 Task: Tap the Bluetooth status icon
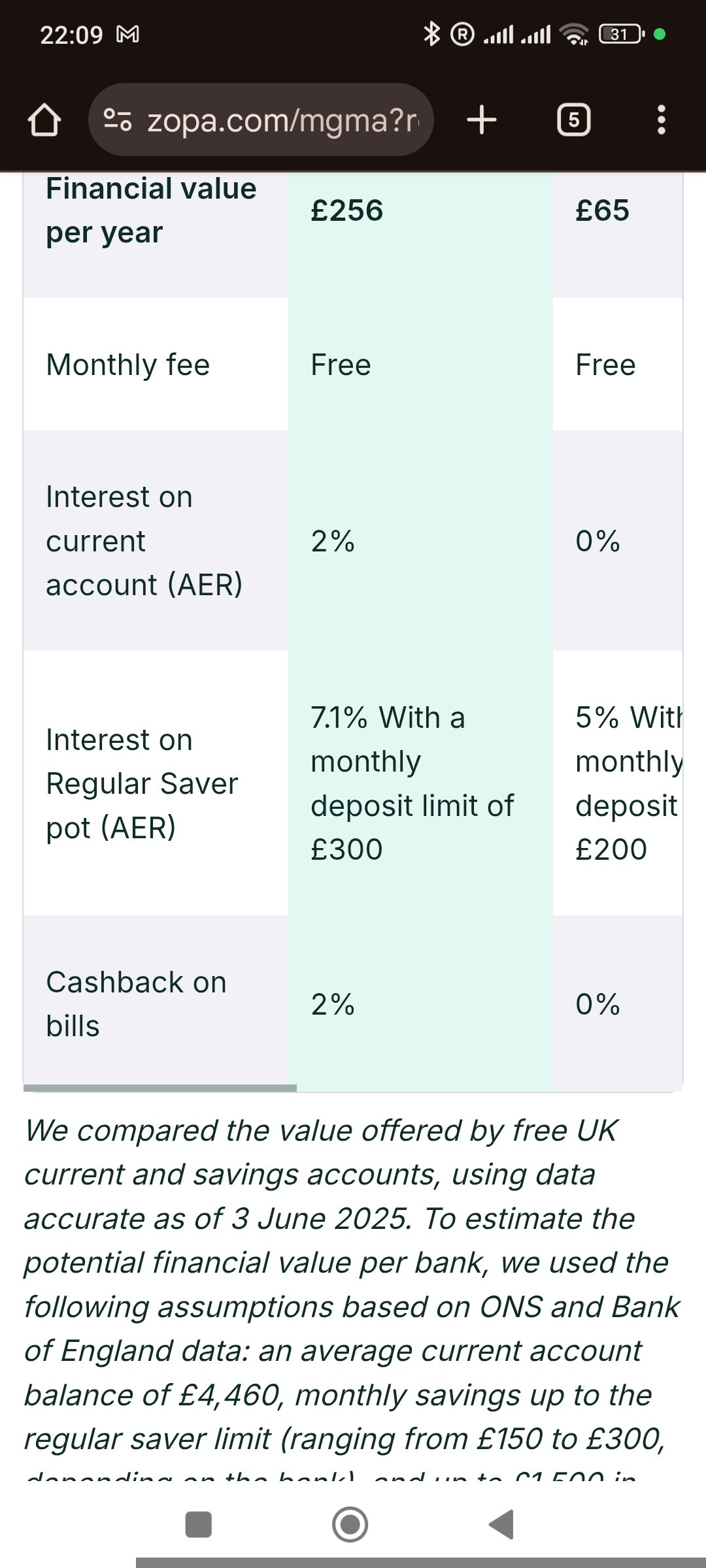[x=431, y=34]
